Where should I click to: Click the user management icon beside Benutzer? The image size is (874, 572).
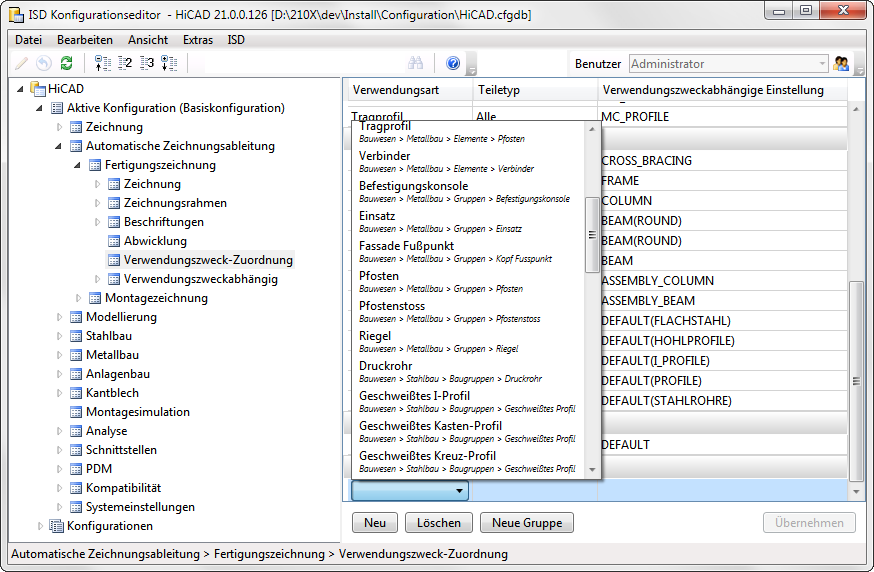point(841,64)
